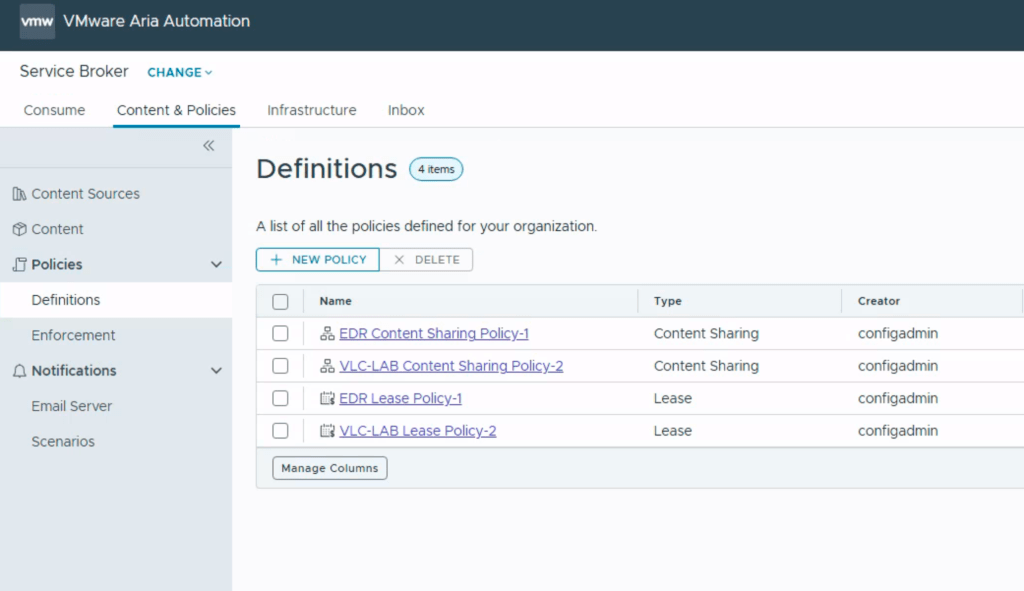Click the EDR Content Sharing policy icon
The width and height of the screenshot is (1024, 591).
coord(326,334)
